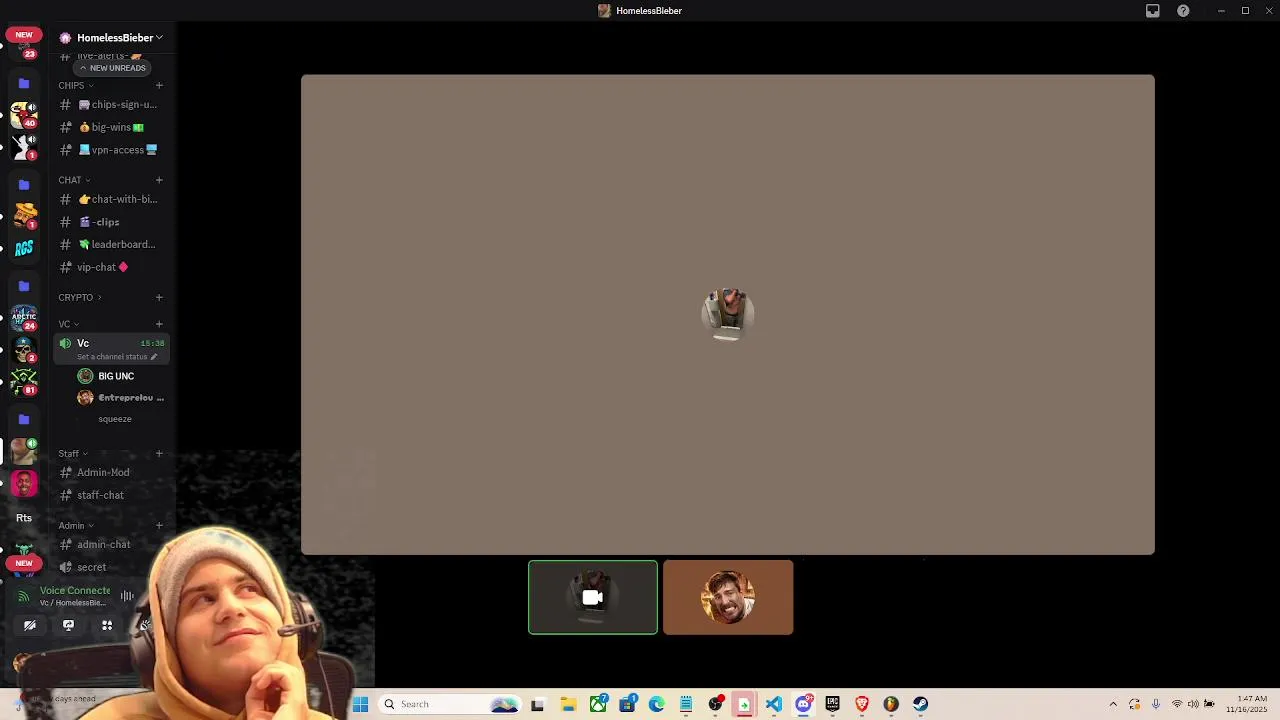1280x720 pixels.
Task: Click the taskbar Search box
Action: [x=450, y=704]
